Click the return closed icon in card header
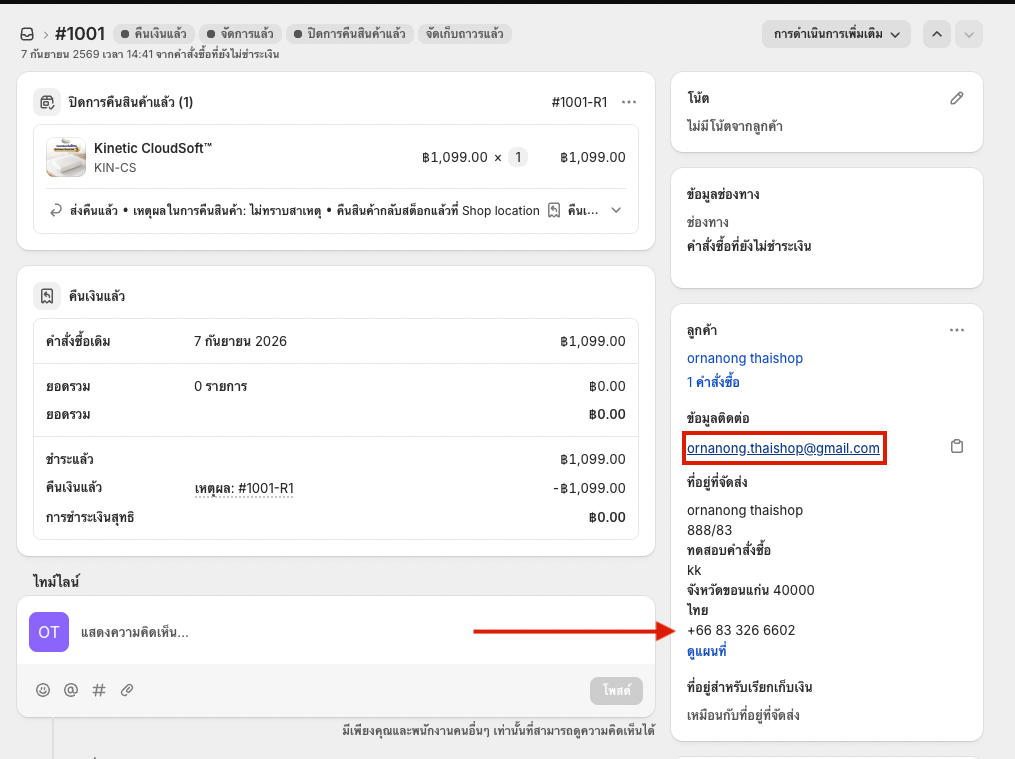 point(47,102)
